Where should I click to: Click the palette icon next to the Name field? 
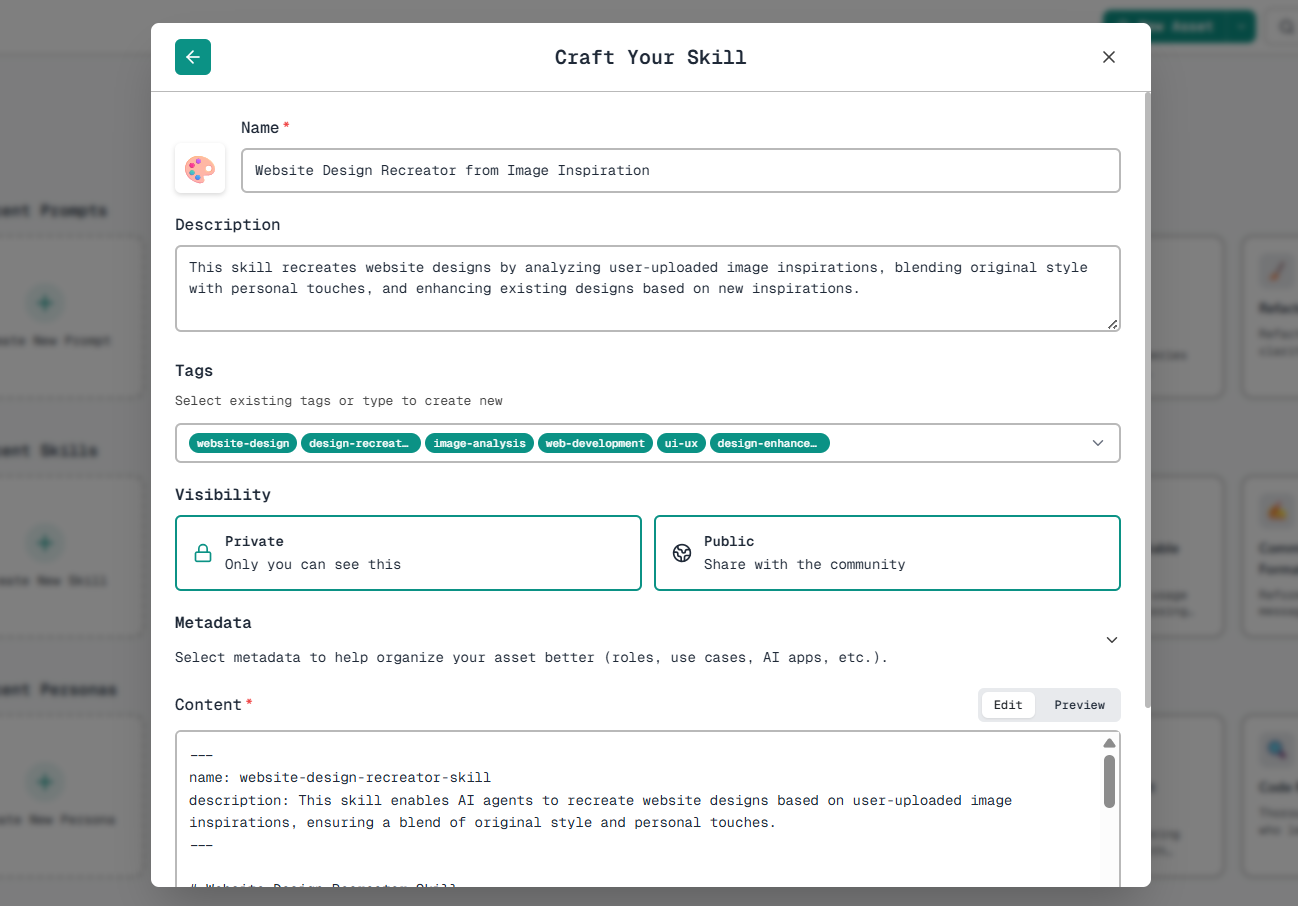tap(199, 169)
